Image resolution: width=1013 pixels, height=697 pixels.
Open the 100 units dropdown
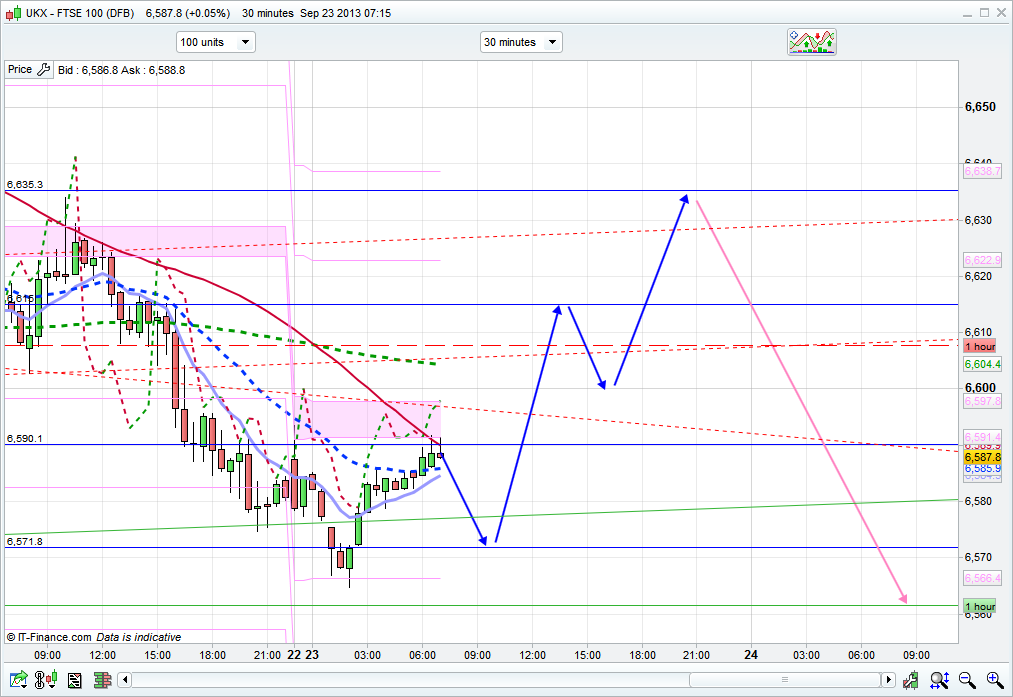[215, 42]
